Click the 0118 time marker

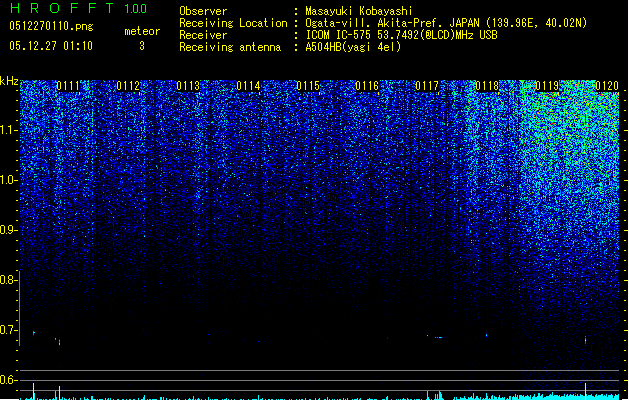(487, 86)
